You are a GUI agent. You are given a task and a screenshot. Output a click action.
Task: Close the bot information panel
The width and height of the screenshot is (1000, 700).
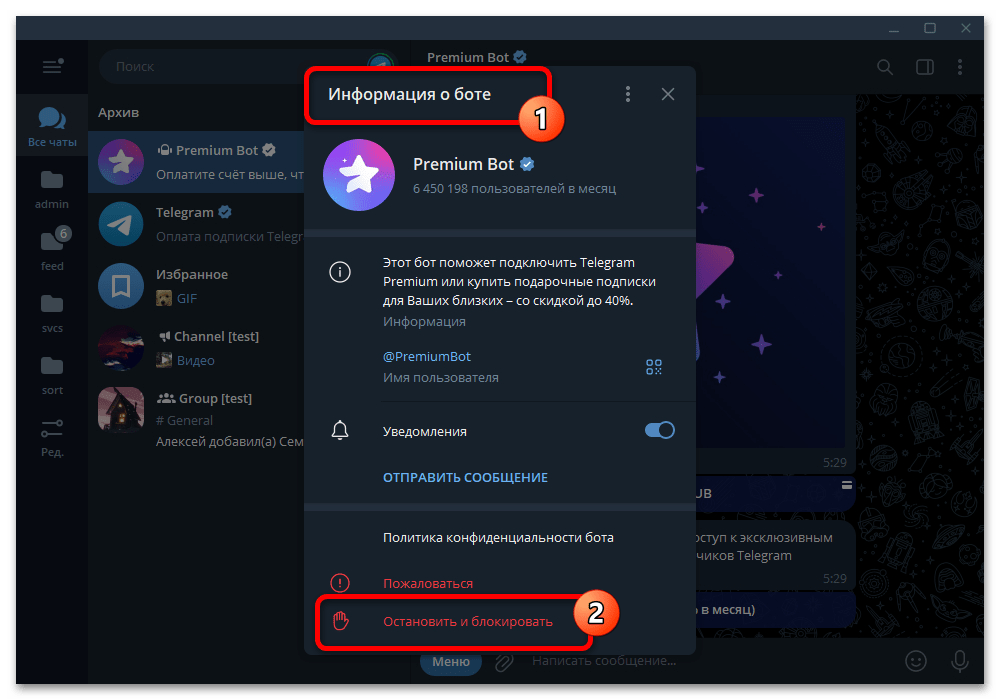668,94
